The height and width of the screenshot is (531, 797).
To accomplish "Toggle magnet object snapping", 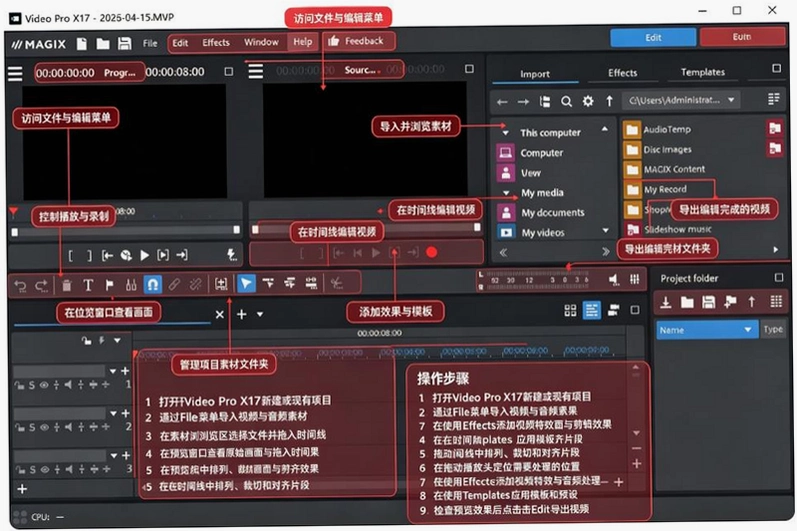I will [x=152, y=285].
